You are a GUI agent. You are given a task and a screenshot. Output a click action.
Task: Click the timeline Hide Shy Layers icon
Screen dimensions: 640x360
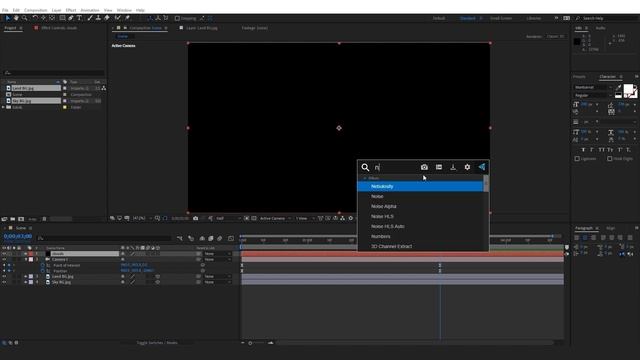tap(202, 238)
